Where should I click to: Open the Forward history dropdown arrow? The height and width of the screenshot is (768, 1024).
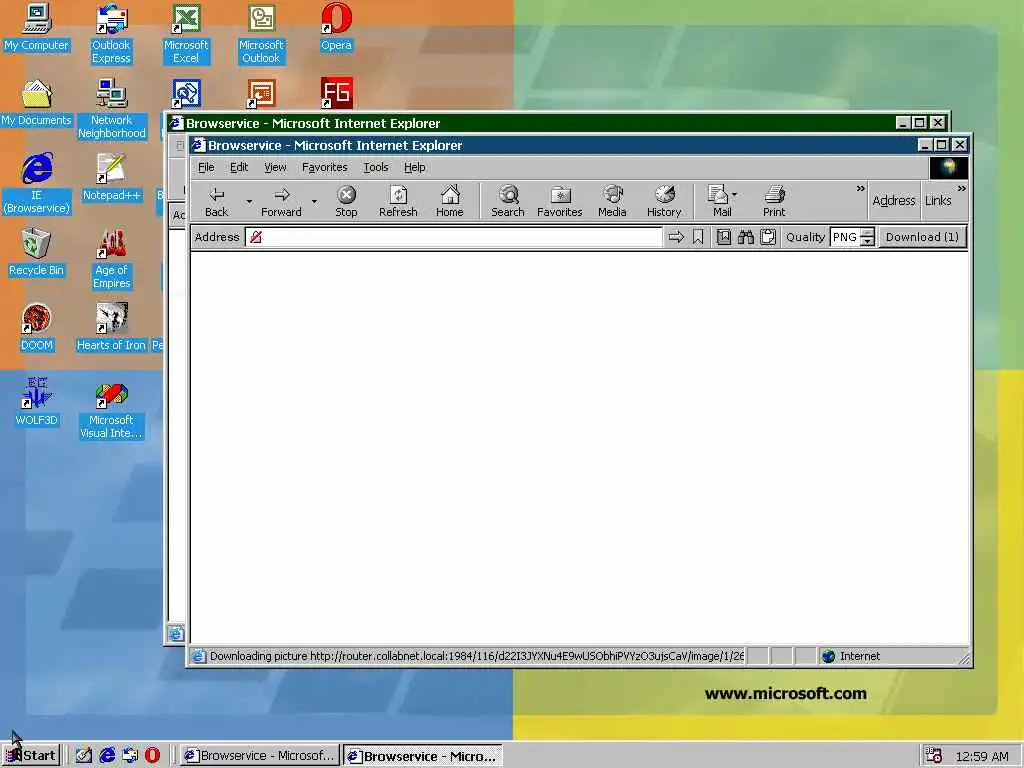(314, 201)
